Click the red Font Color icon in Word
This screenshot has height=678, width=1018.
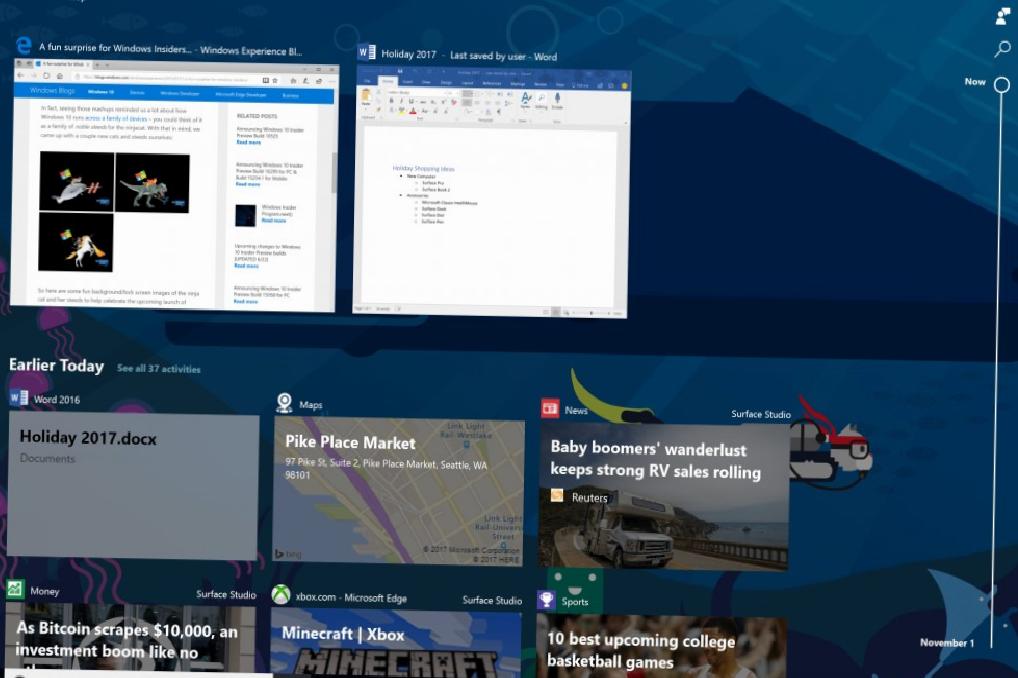point(413,111)
